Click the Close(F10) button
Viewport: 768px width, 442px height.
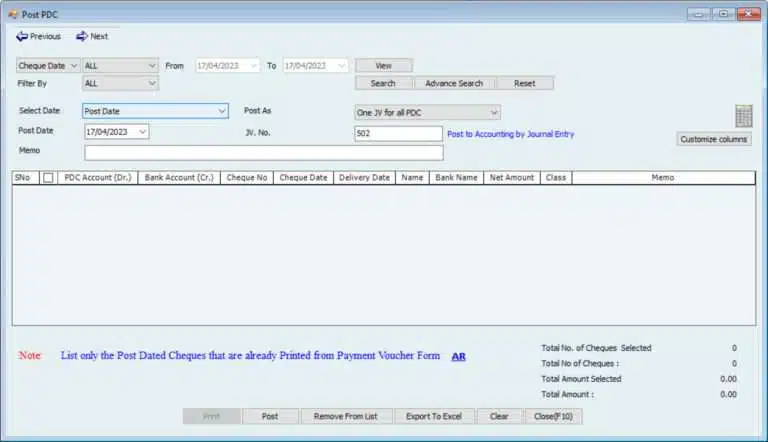[553, 416]
